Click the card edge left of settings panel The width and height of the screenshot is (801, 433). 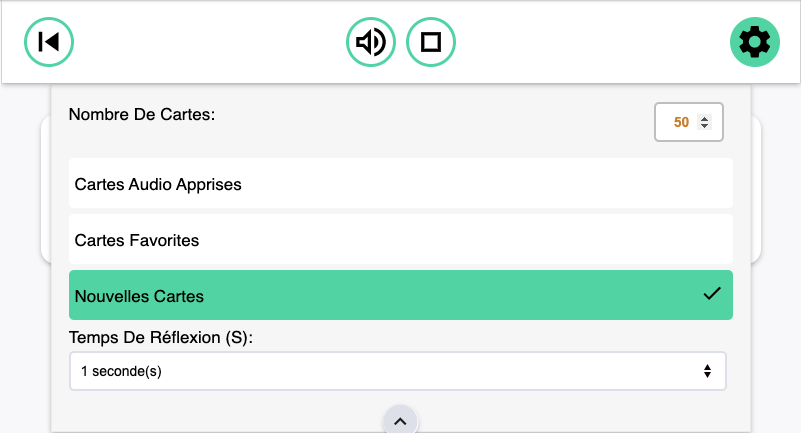click(45, 190)
